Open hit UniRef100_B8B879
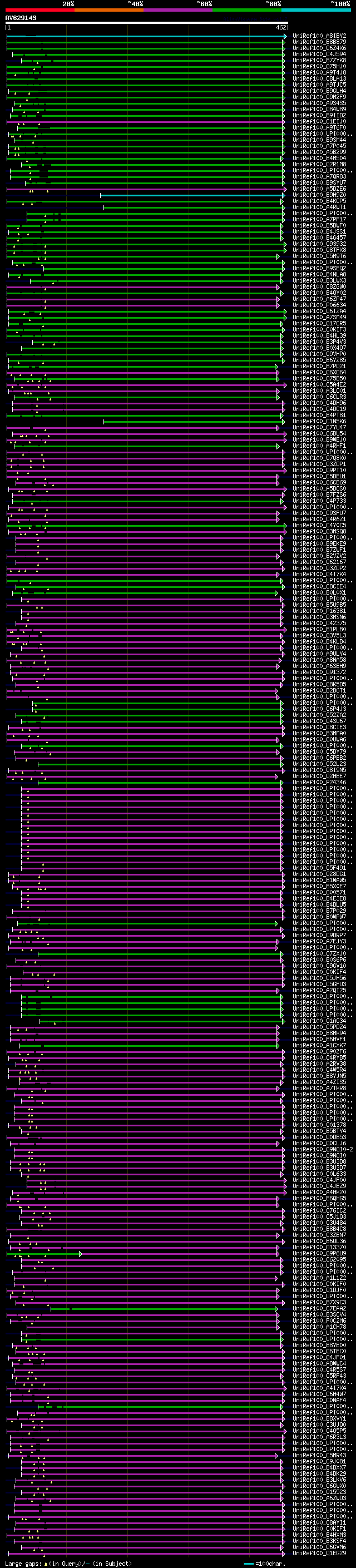 pos(319,42)
